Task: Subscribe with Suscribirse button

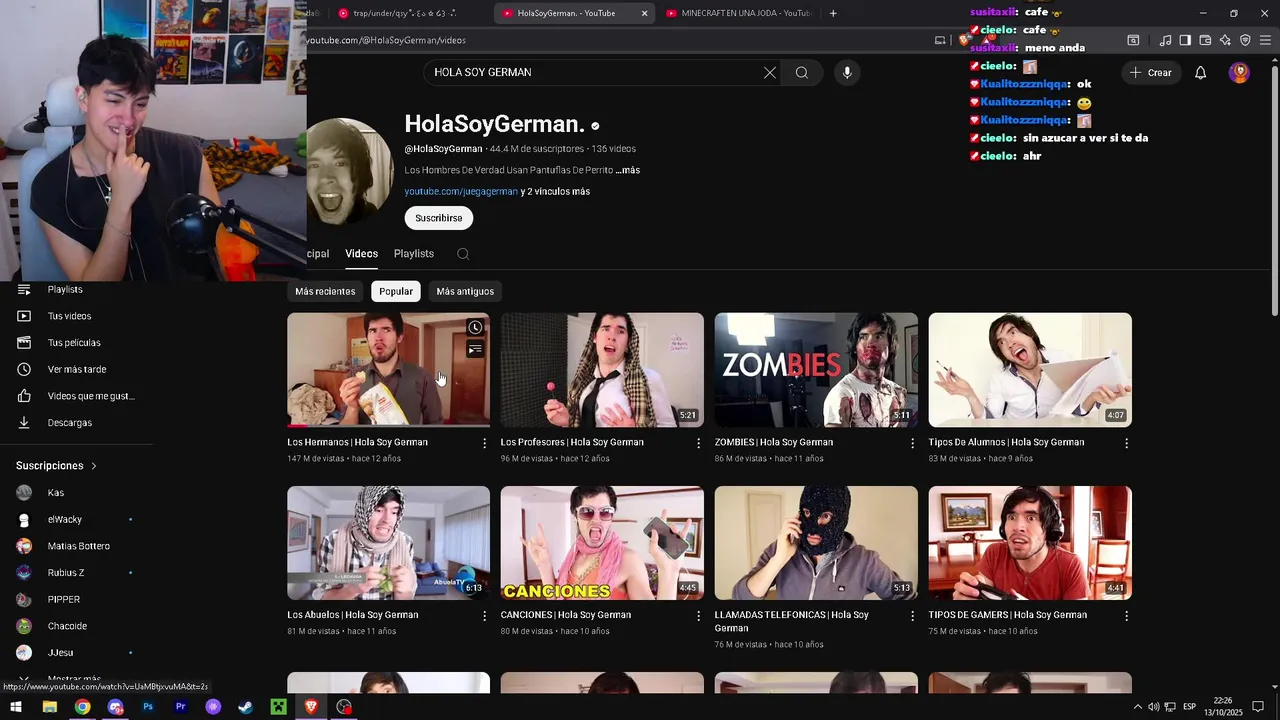Action: 439,218
